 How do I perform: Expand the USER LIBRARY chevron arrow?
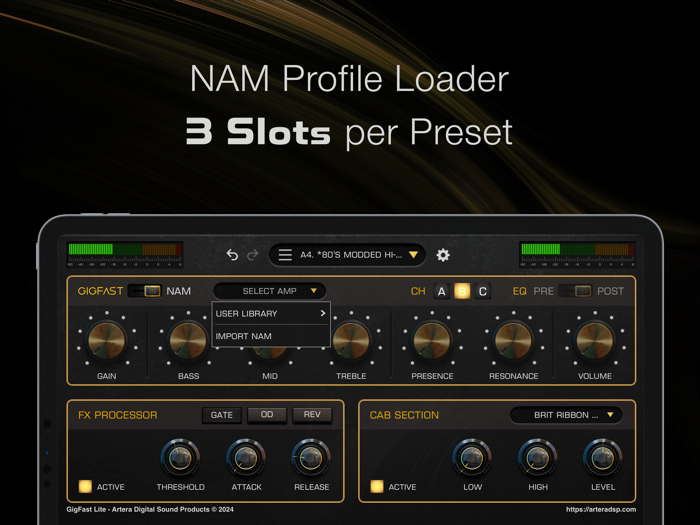pos(322,313)
